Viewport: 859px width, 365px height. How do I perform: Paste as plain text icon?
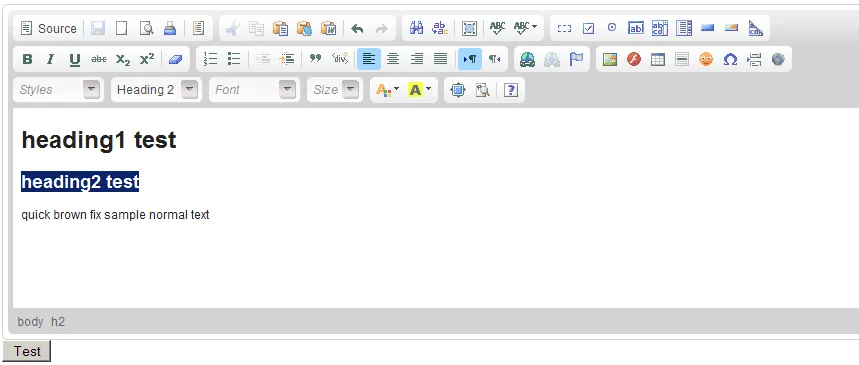pos(305,28)
